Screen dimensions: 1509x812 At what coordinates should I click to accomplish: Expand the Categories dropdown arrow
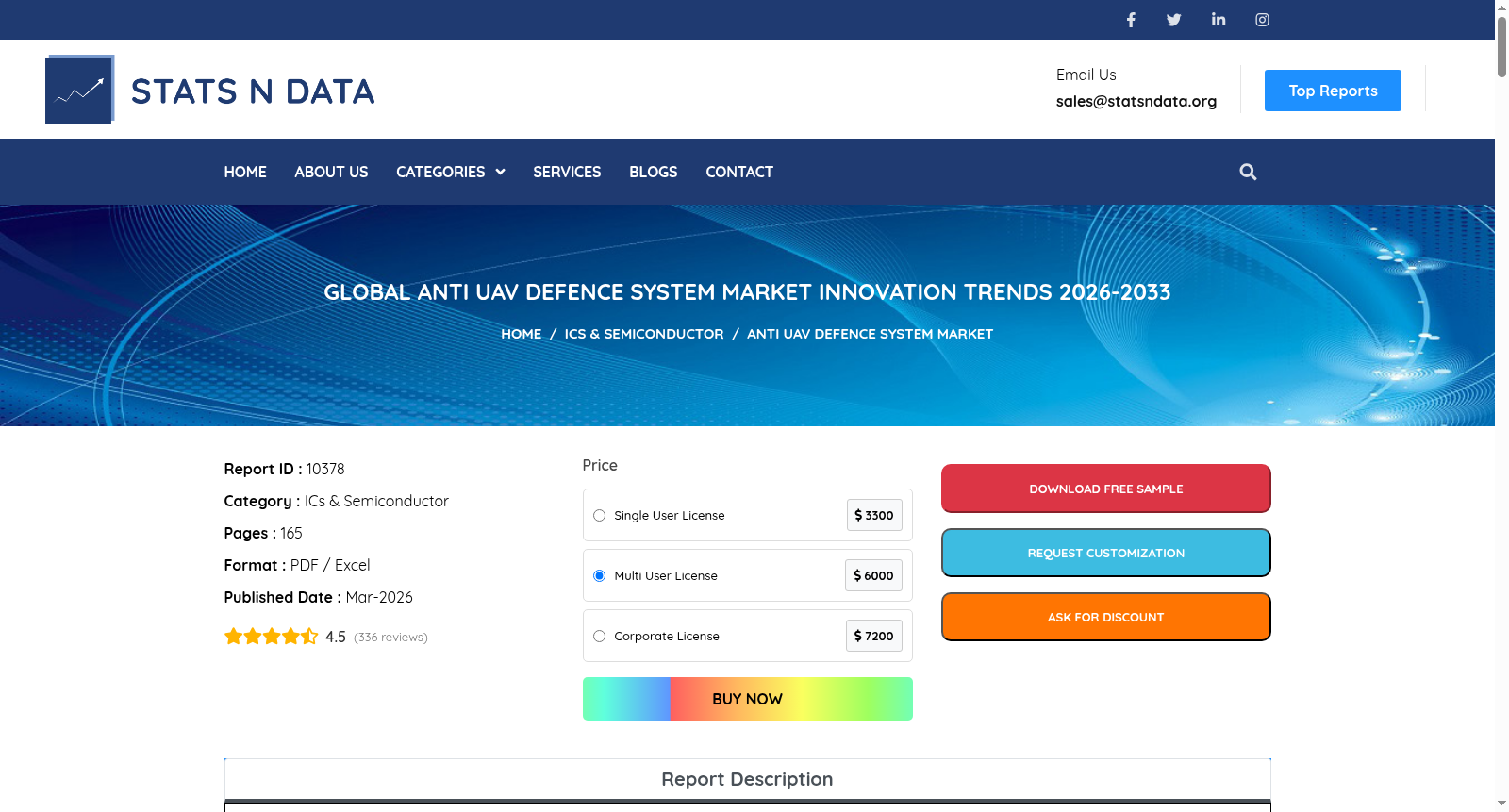500,172
